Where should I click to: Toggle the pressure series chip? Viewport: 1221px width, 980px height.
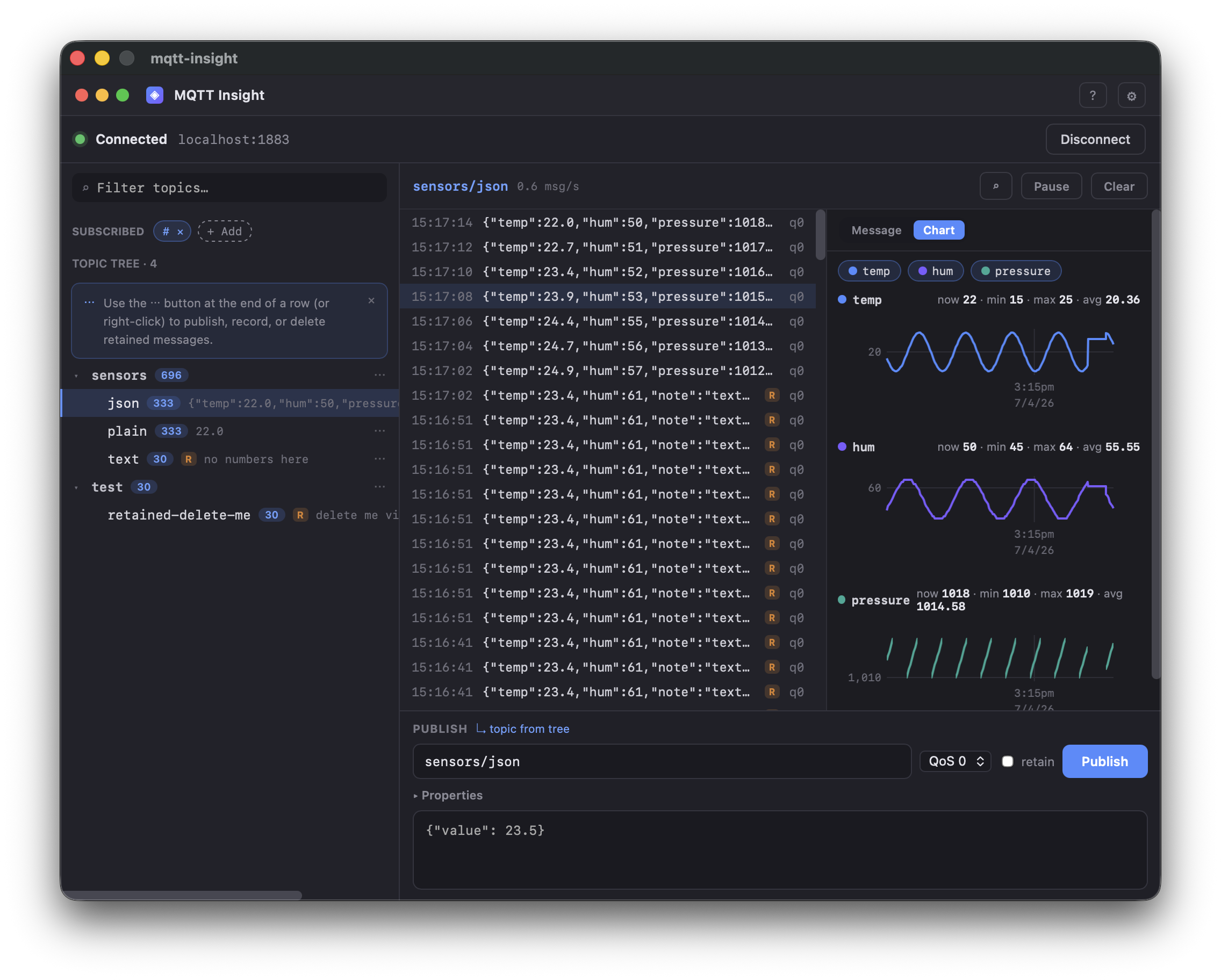pos(1015,271)
